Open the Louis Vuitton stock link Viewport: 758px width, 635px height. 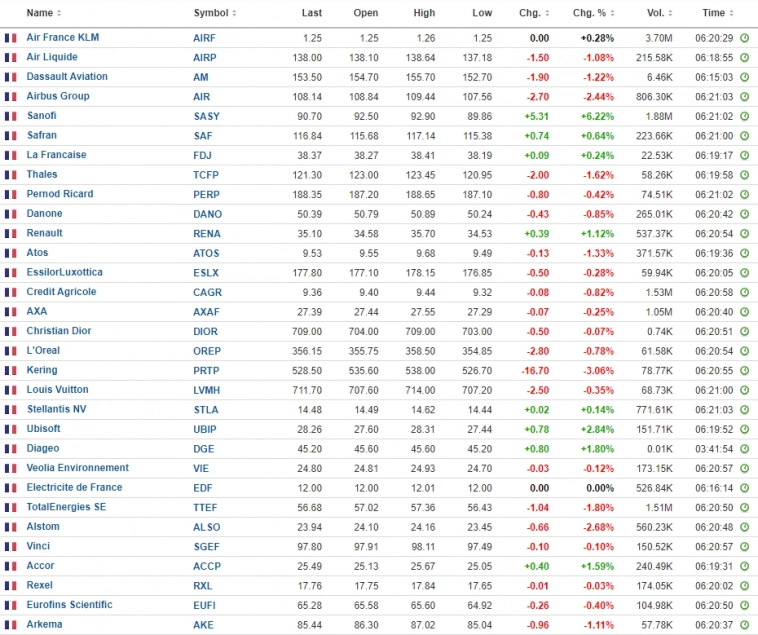coord(57,390)
